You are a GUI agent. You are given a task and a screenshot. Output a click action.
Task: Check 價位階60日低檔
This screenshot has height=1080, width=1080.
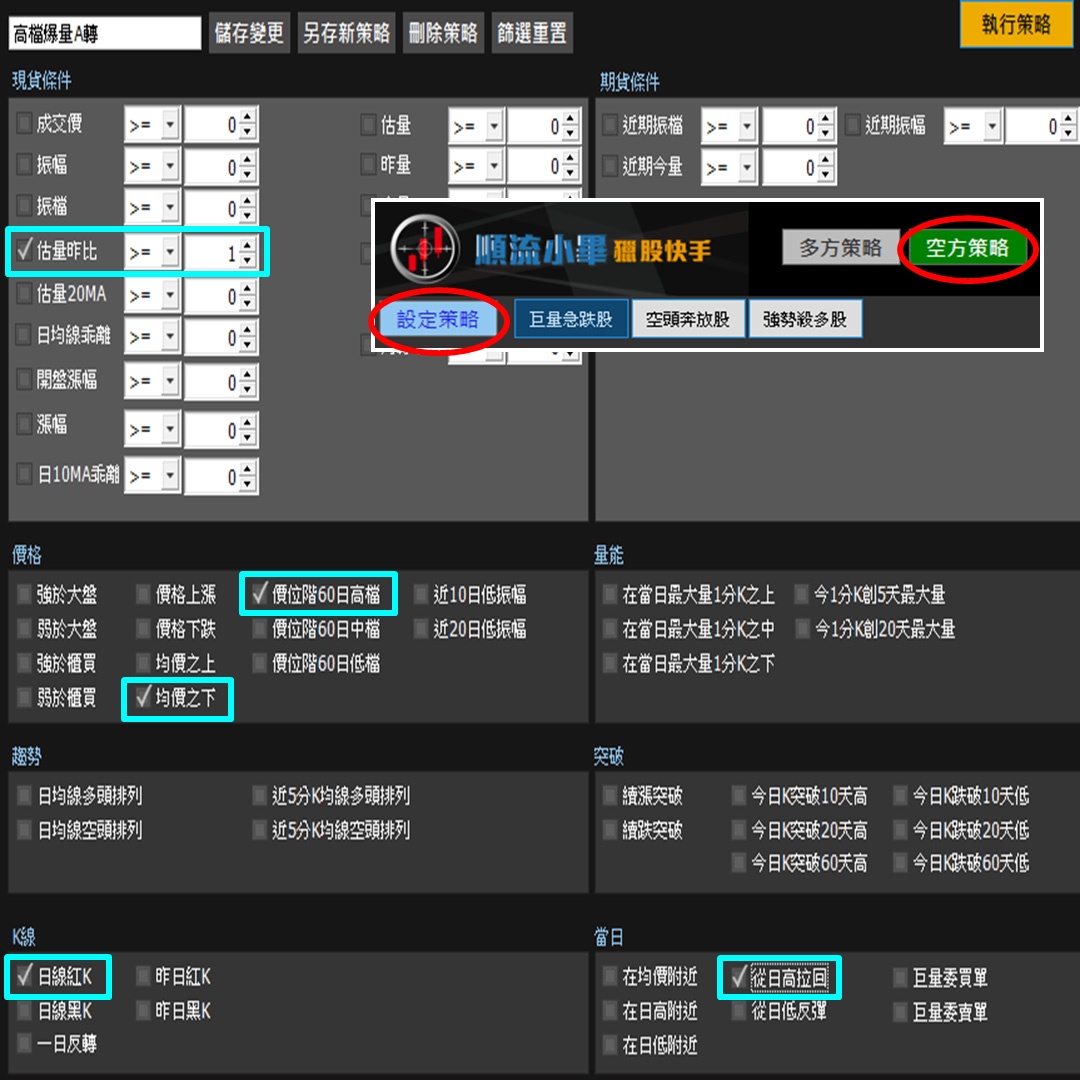click(260, 663)
